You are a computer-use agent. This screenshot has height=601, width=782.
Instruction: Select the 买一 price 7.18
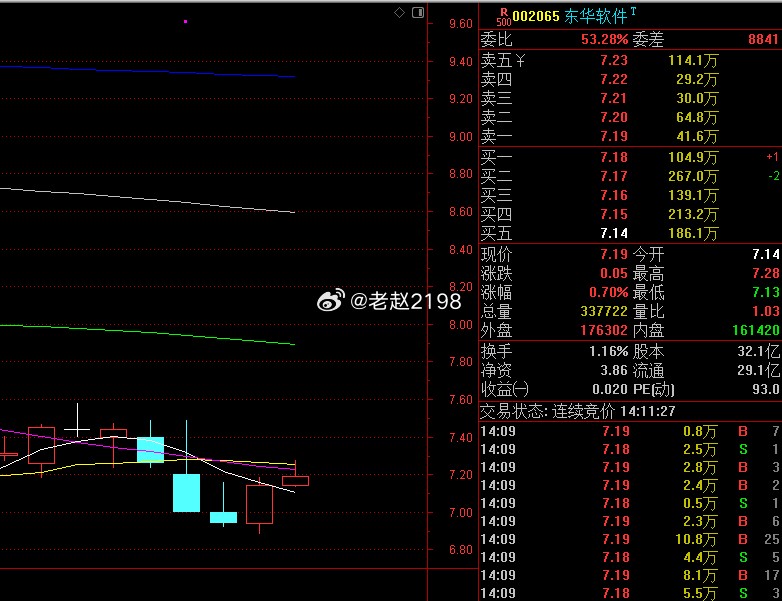(614, 157)
